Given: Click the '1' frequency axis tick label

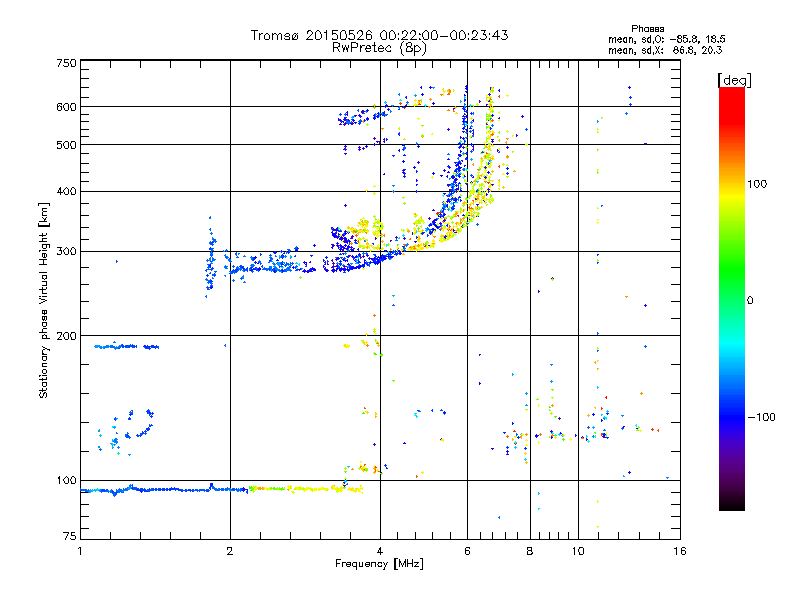Looking at the screenshot, I should pos(80,551).
